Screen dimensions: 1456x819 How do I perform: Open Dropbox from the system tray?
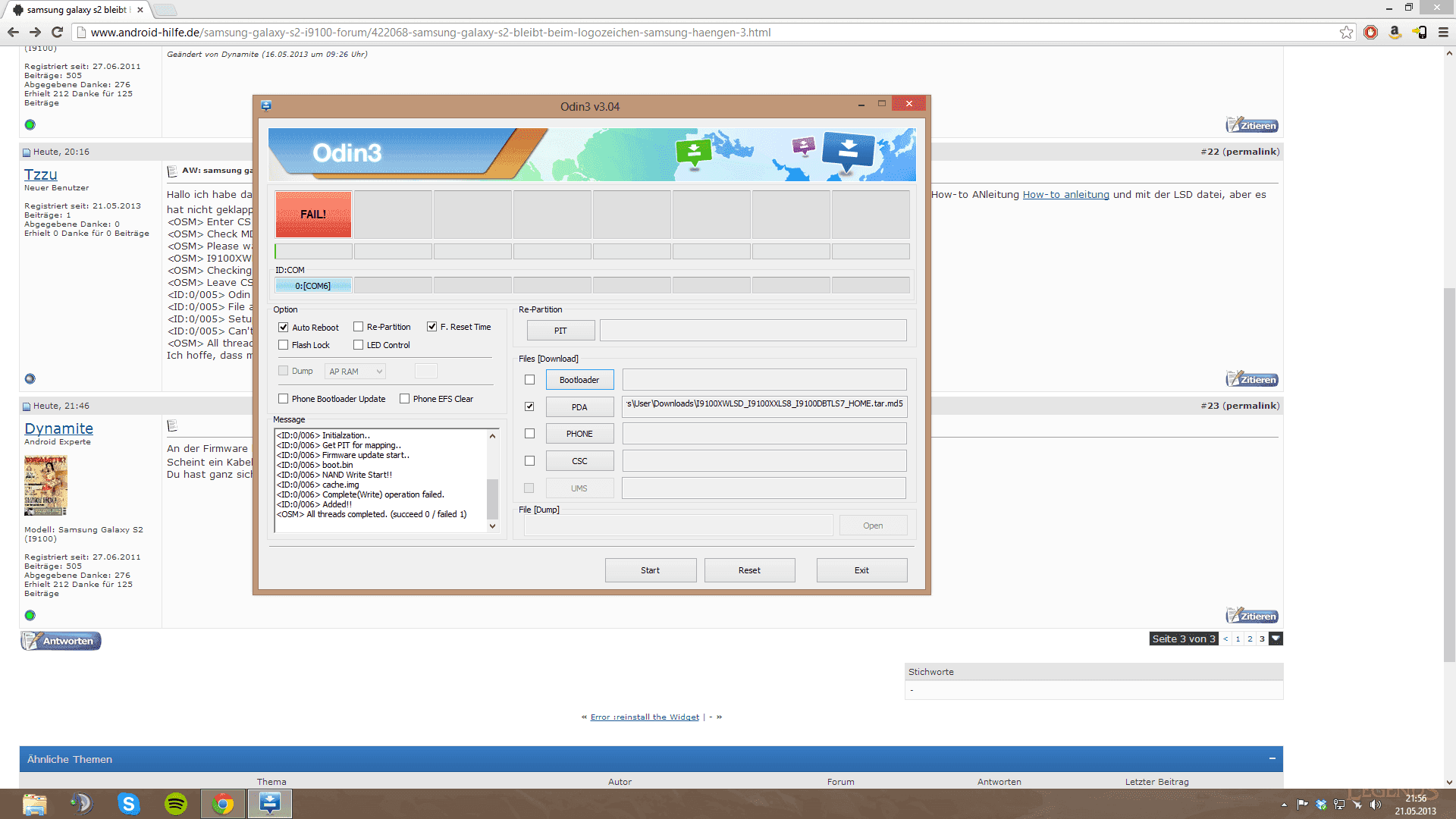pos(1321,805)
